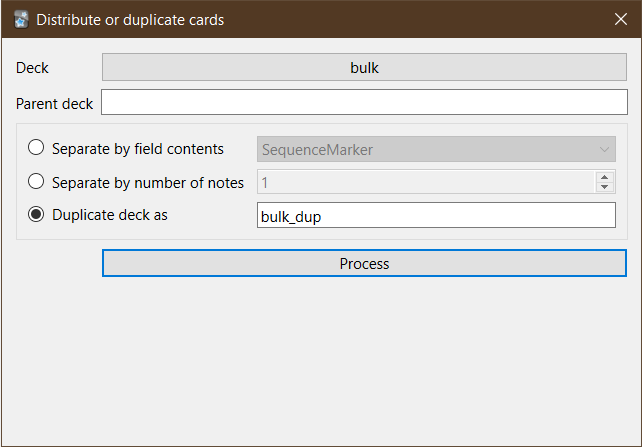Focus the Parent deck text field
This screenshot has height=447, width=642.
pos(364,102)
